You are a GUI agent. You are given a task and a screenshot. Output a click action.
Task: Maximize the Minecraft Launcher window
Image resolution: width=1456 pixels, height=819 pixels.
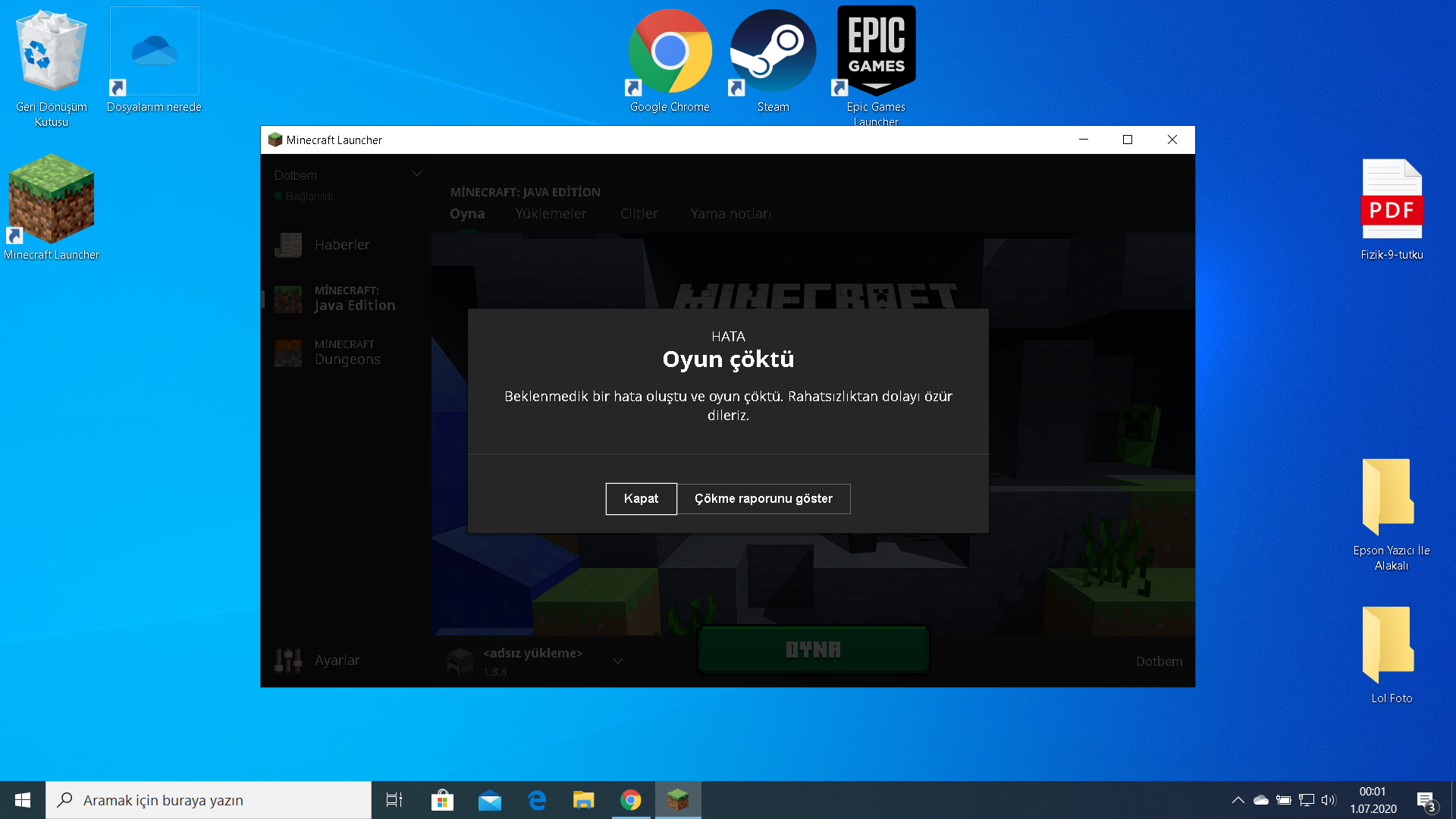1128,140
